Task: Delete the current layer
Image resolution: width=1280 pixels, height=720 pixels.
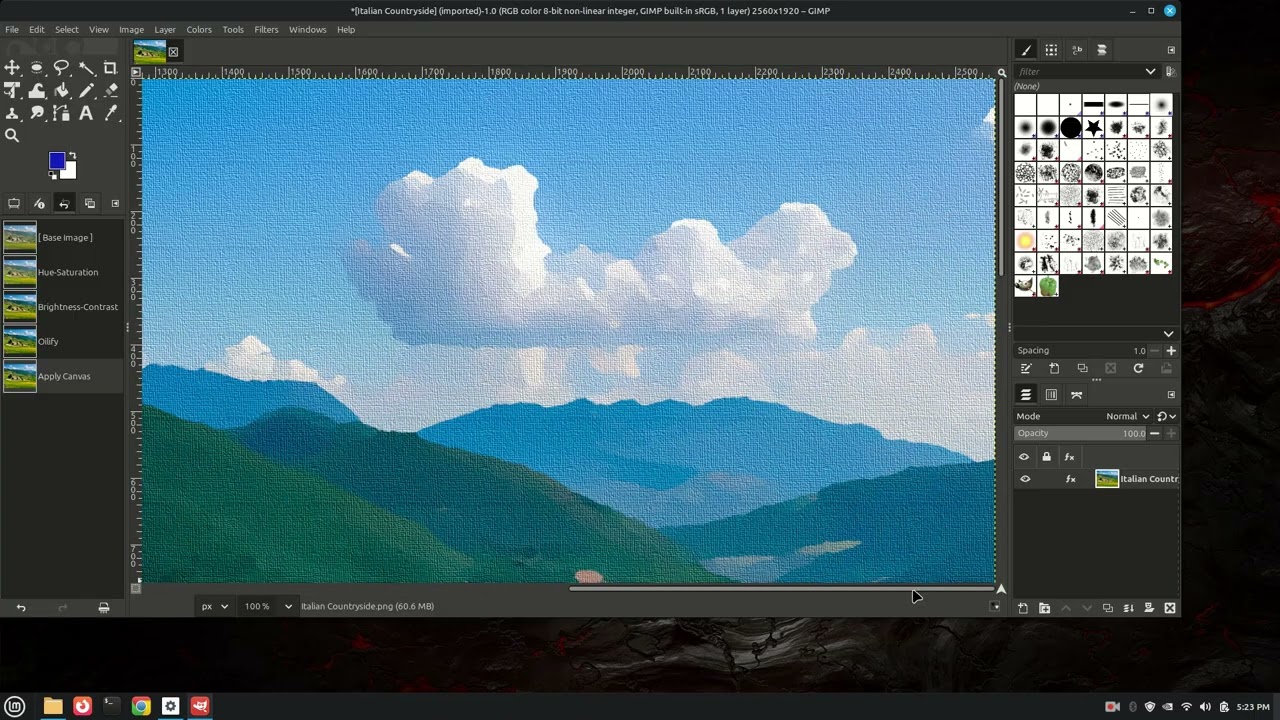Action: pos(1170,608)
